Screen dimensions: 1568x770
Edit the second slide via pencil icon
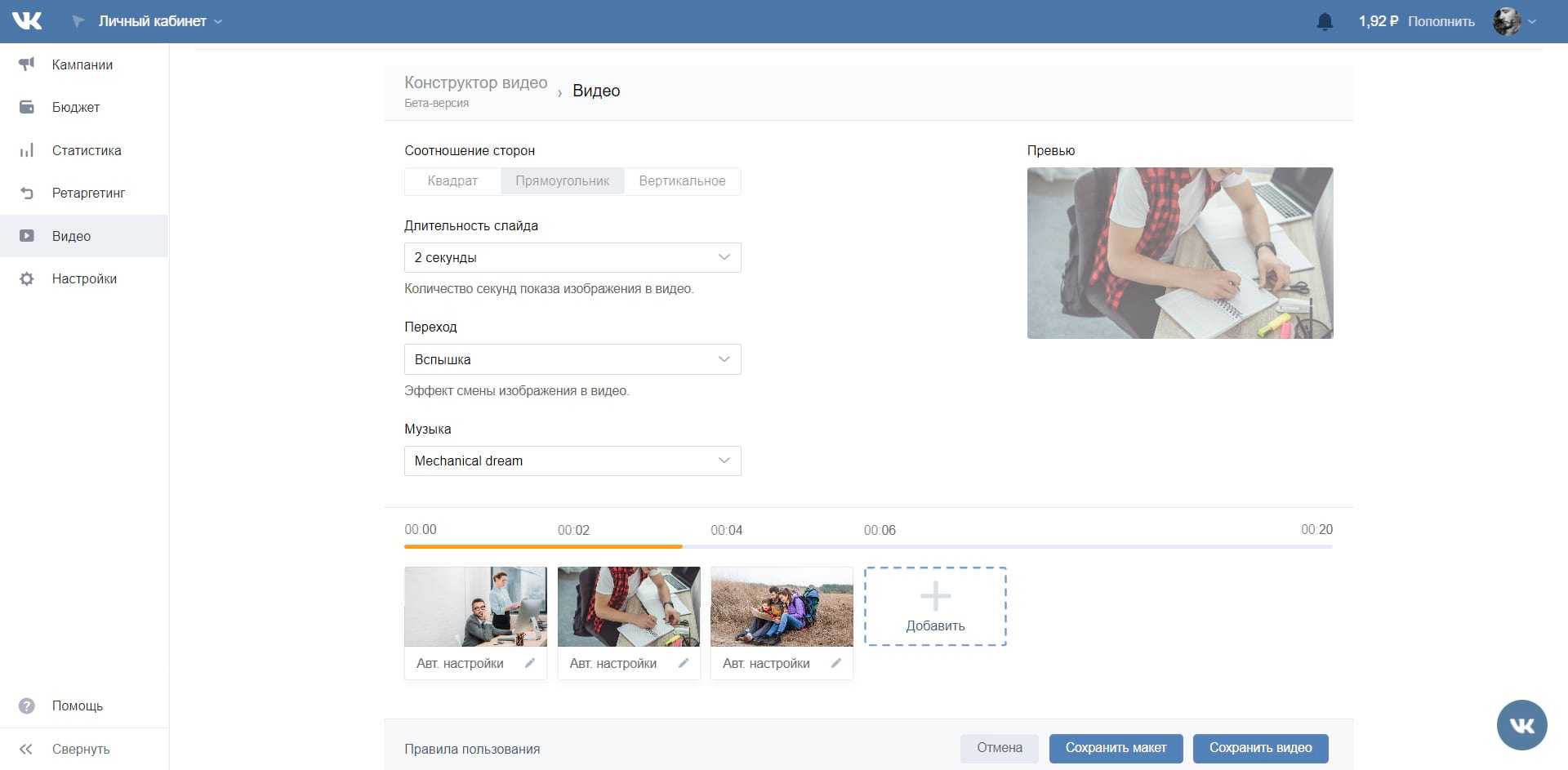684,663
